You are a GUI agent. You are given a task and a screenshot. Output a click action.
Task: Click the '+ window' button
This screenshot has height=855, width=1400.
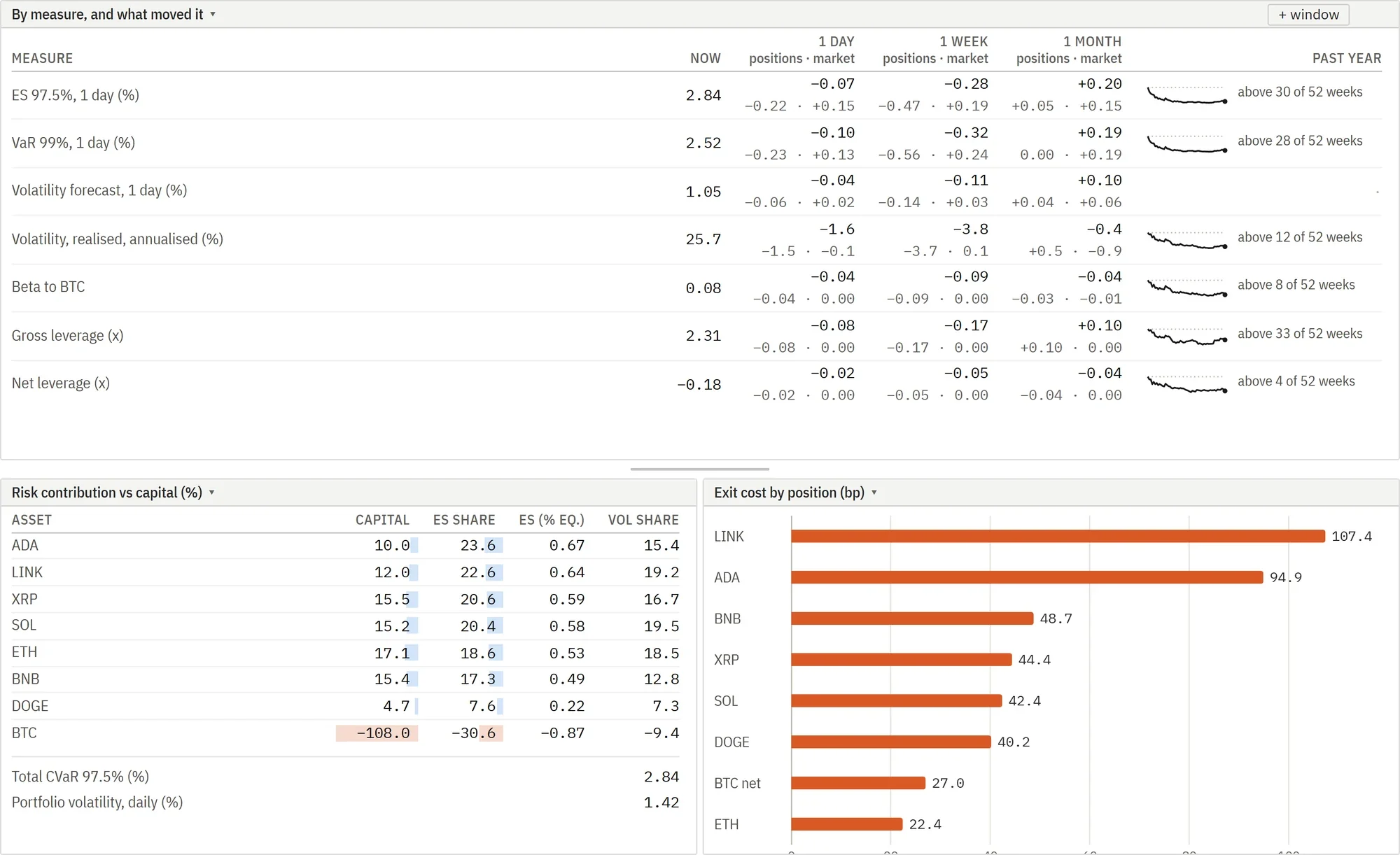1308,15
